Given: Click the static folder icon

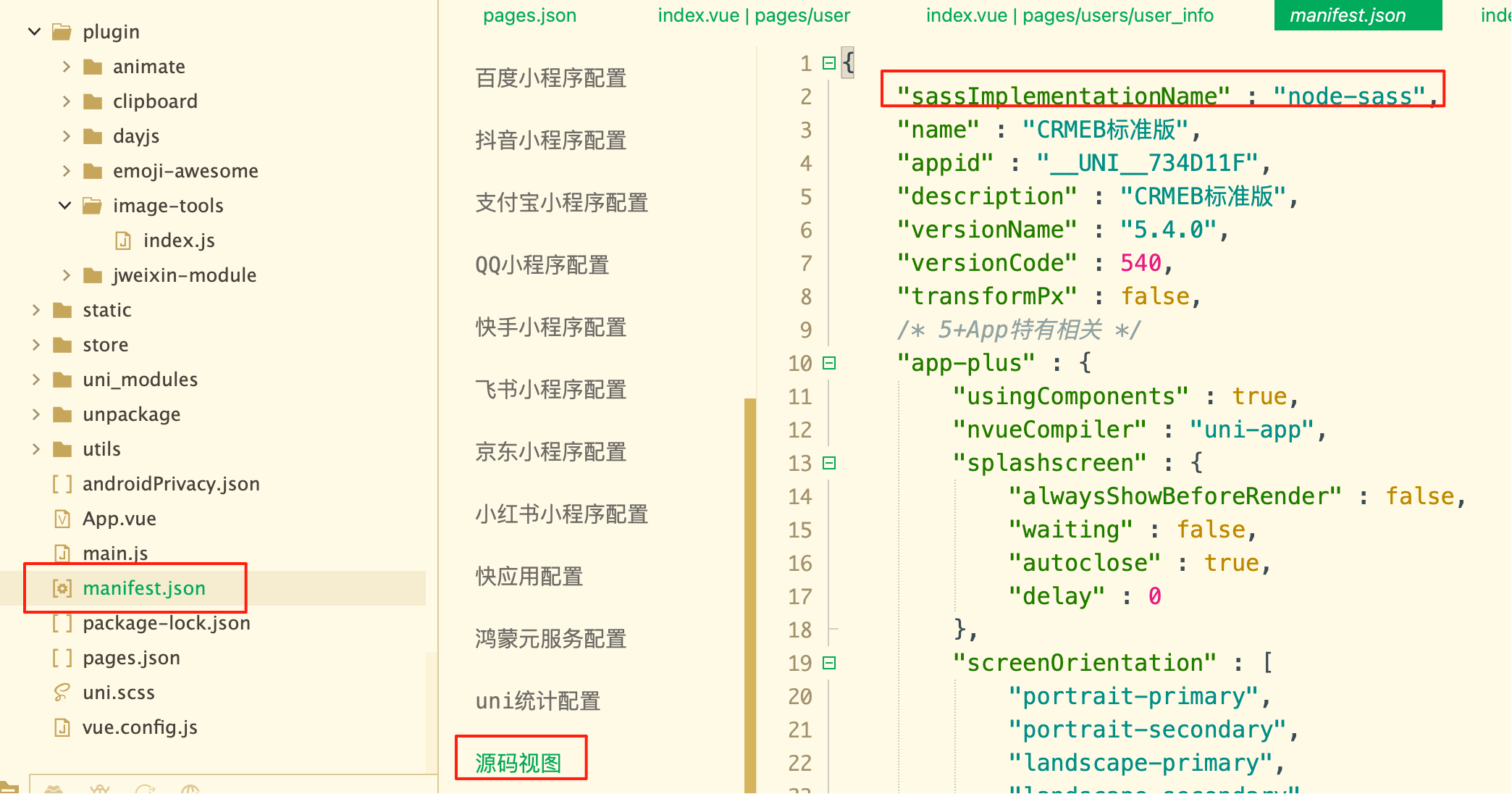Looking at the screenshot, I should pyautogui.click(x=62, y=310).
